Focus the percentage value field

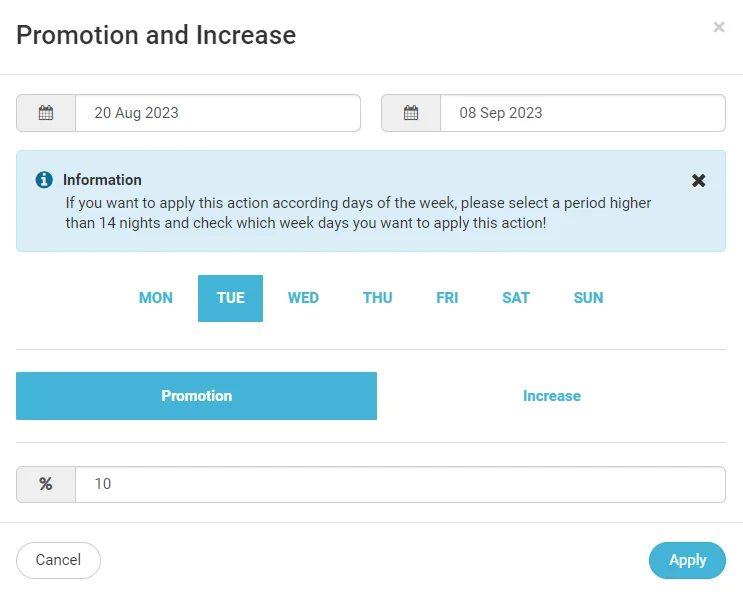[x=400, y=484]
